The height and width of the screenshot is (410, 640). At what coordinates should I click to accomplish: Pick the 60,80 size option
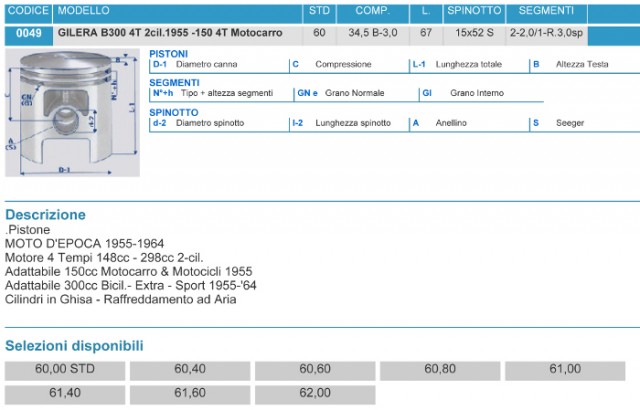tap(440, 369)
